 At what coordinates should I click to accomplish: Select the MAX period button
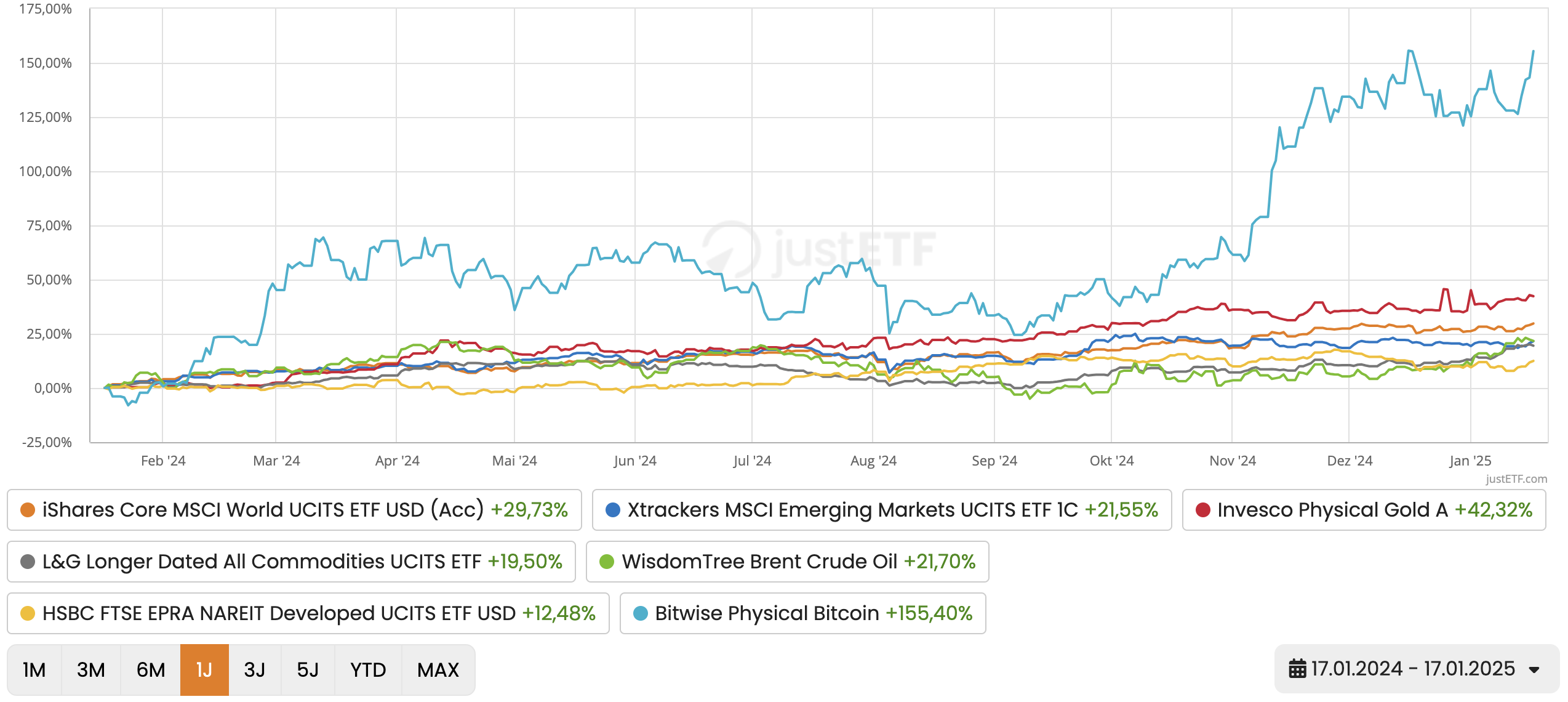click(438, 670)
